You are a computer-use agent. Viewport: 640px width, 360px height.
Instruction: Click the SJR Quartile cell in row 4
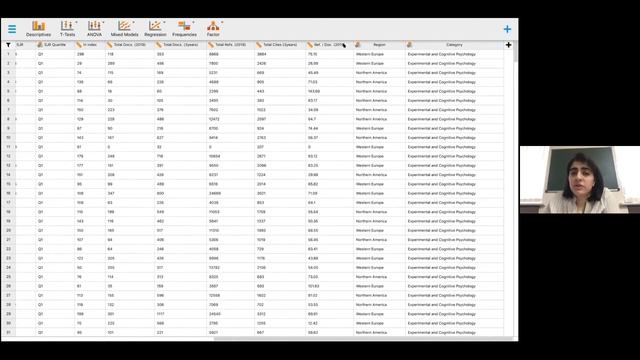coord(55,82)
